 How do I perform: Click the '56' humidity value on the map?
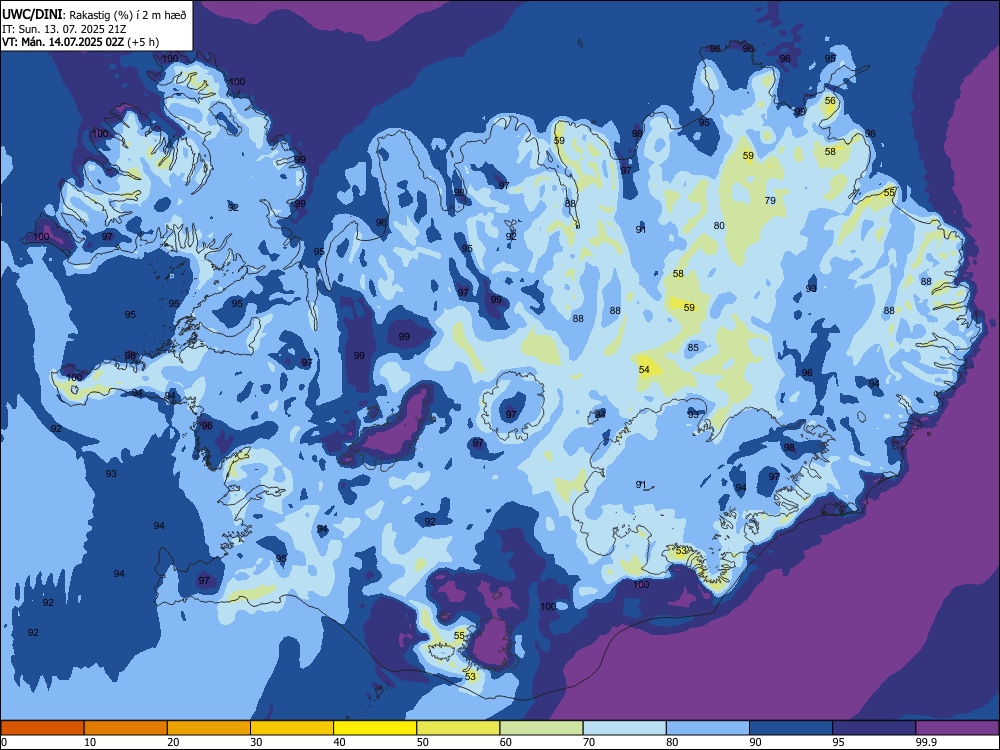(x=830, y=101)
